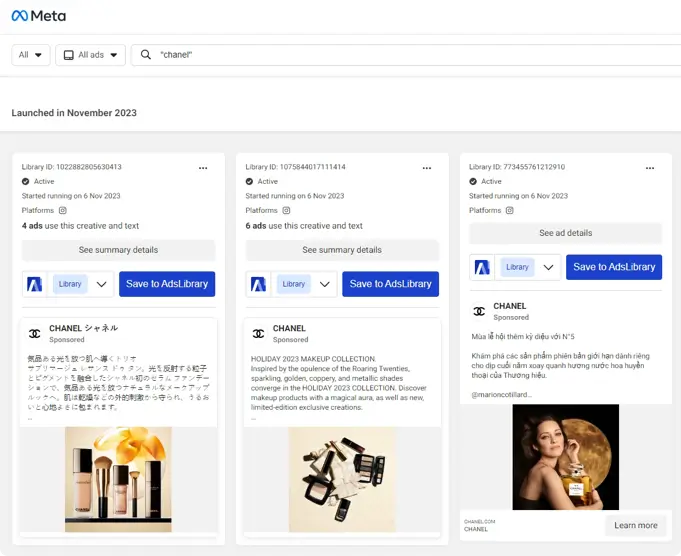
Task: Open CHANEL page name on N°5 ad
Action: [510, 306]
